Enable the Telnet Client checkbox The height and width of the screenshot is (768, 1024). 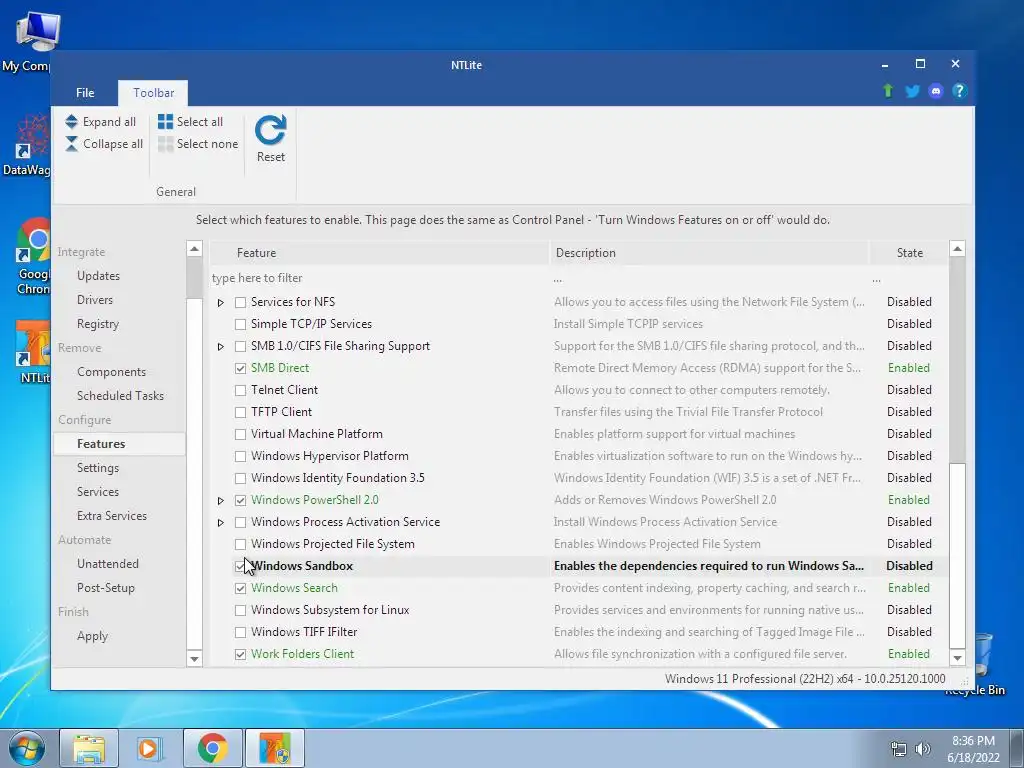(240, 391)
